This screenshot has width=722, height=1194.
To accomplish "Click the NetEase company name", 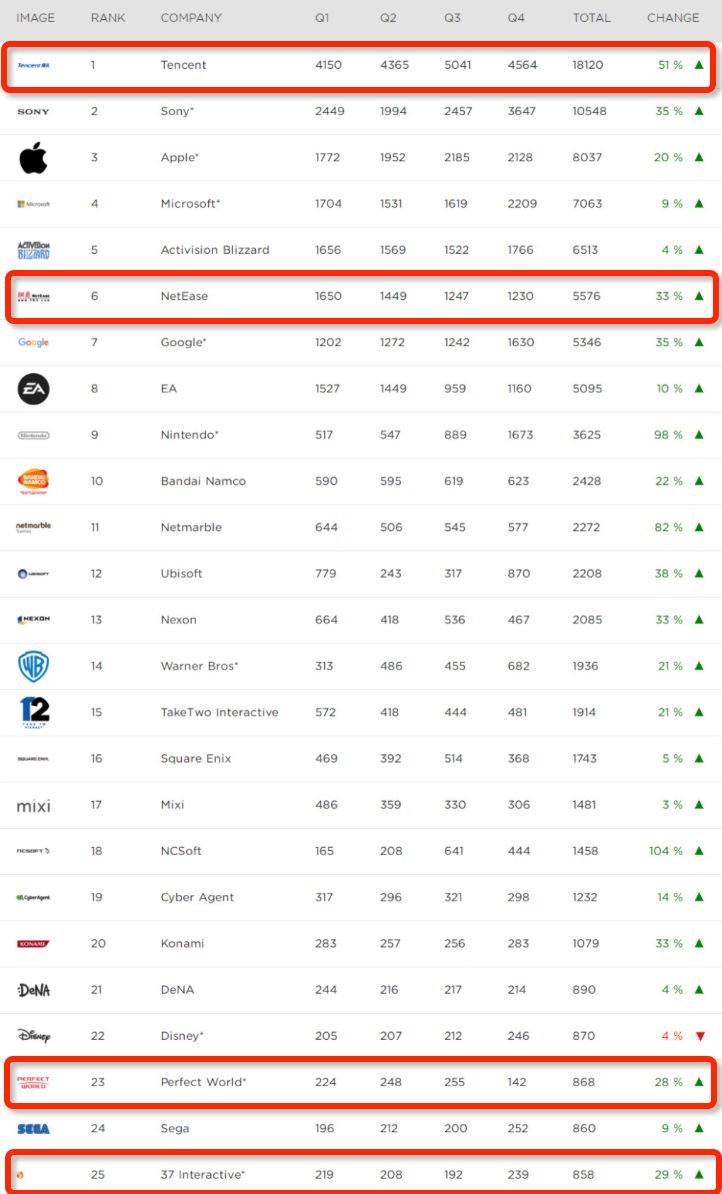I will [x=184, y=296].
